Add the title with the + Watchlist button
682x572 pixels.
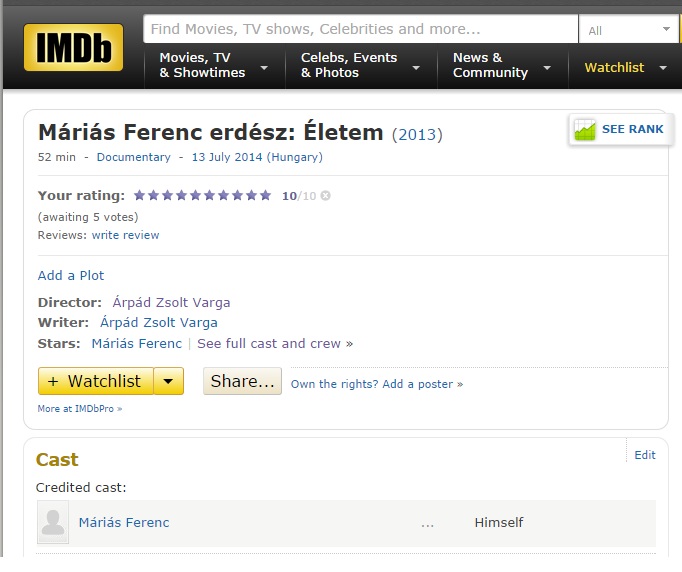click(96, 381)
